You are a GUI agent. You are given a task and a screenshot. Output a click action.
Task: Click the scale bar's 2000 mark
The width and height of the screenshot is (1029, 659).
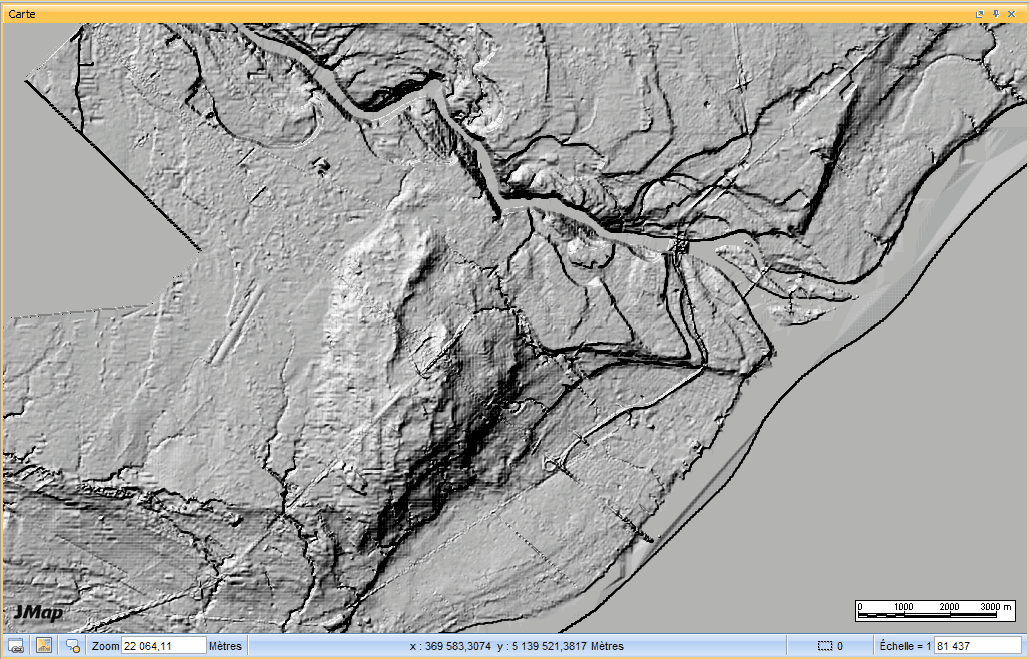tap(949, 607)
